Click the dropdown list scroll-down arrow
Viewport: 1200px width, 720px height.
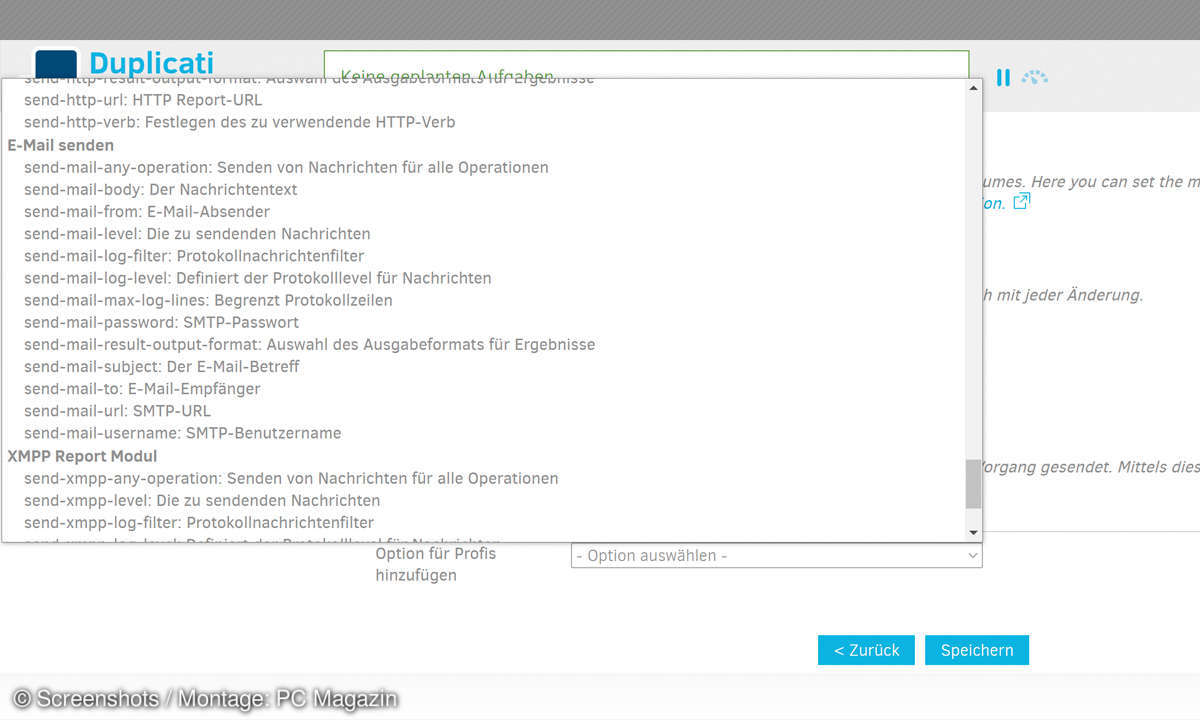[x=974, y=532]
